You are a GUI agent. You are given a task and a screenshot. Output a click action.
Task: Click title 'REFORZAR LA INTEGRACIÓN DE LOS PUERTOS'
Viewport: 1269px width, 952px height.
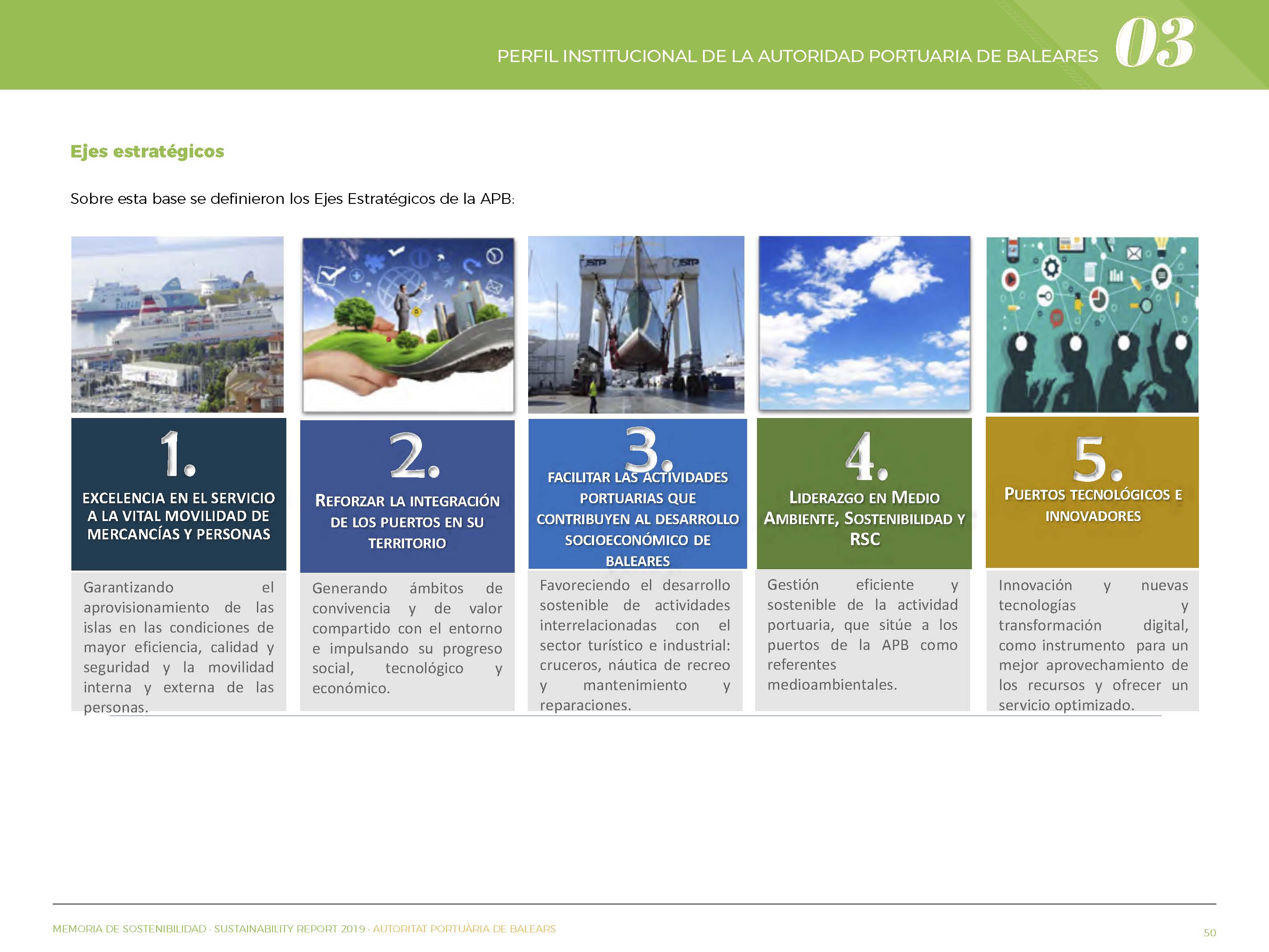coord(407,522)
